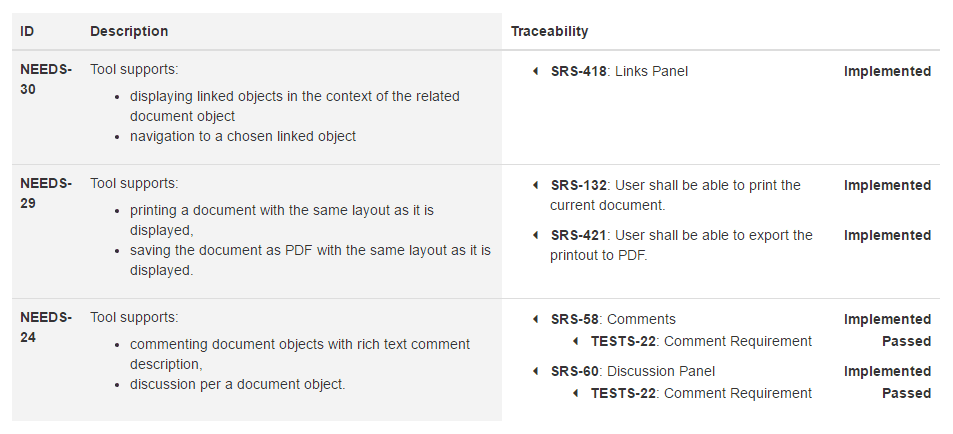Viewport: 953px width, 434px height.
Task: Click the arrow icon beside SRS-132
Action: coord(536,186)
